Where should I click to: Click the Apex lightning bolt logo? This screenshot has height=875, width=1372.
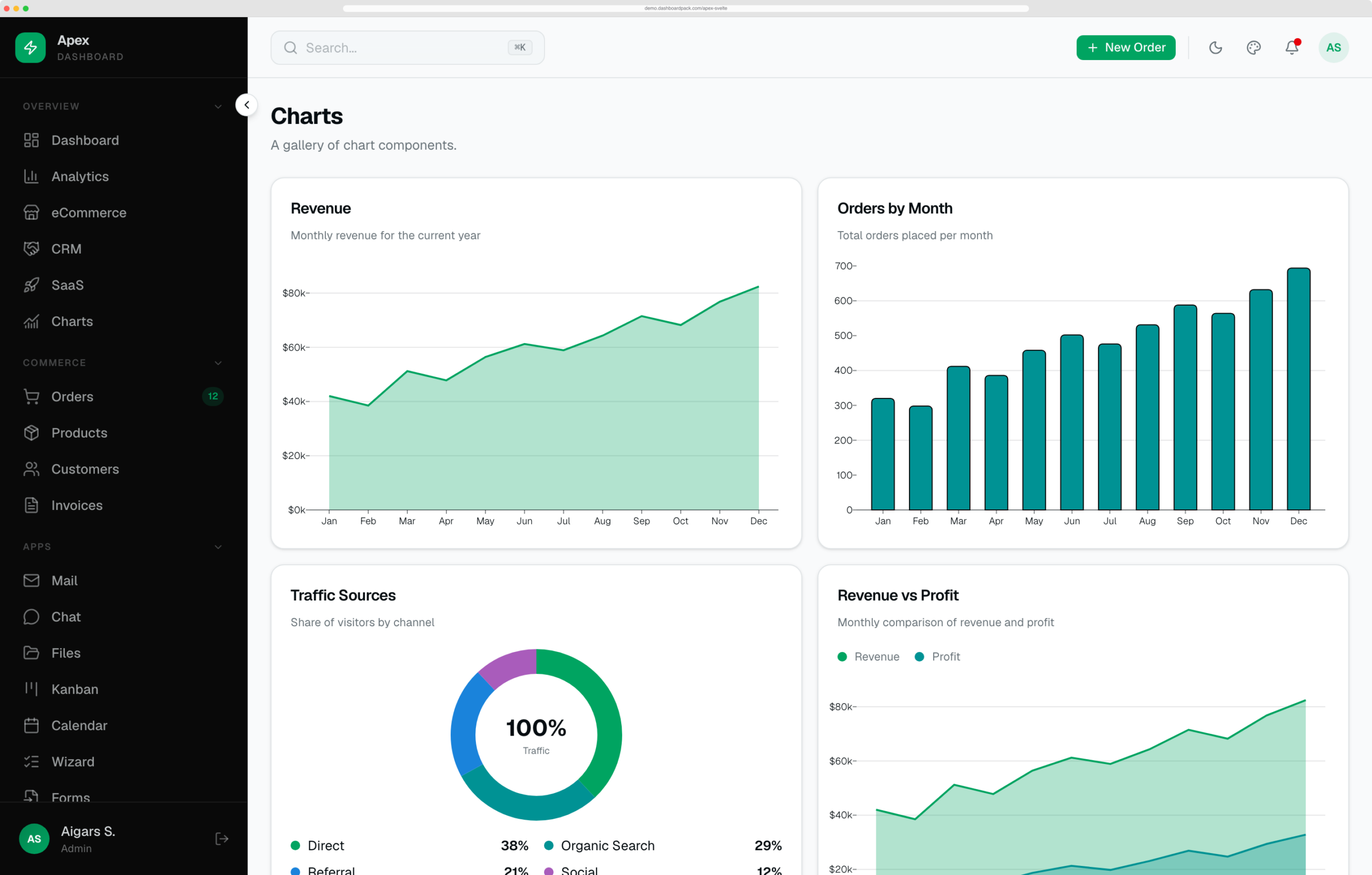(x=30, y=47)
